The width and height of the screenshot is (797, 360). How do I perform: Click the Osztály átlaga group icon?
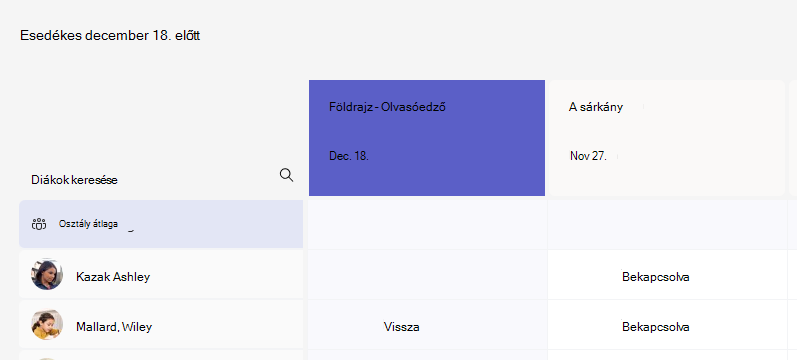39,224
